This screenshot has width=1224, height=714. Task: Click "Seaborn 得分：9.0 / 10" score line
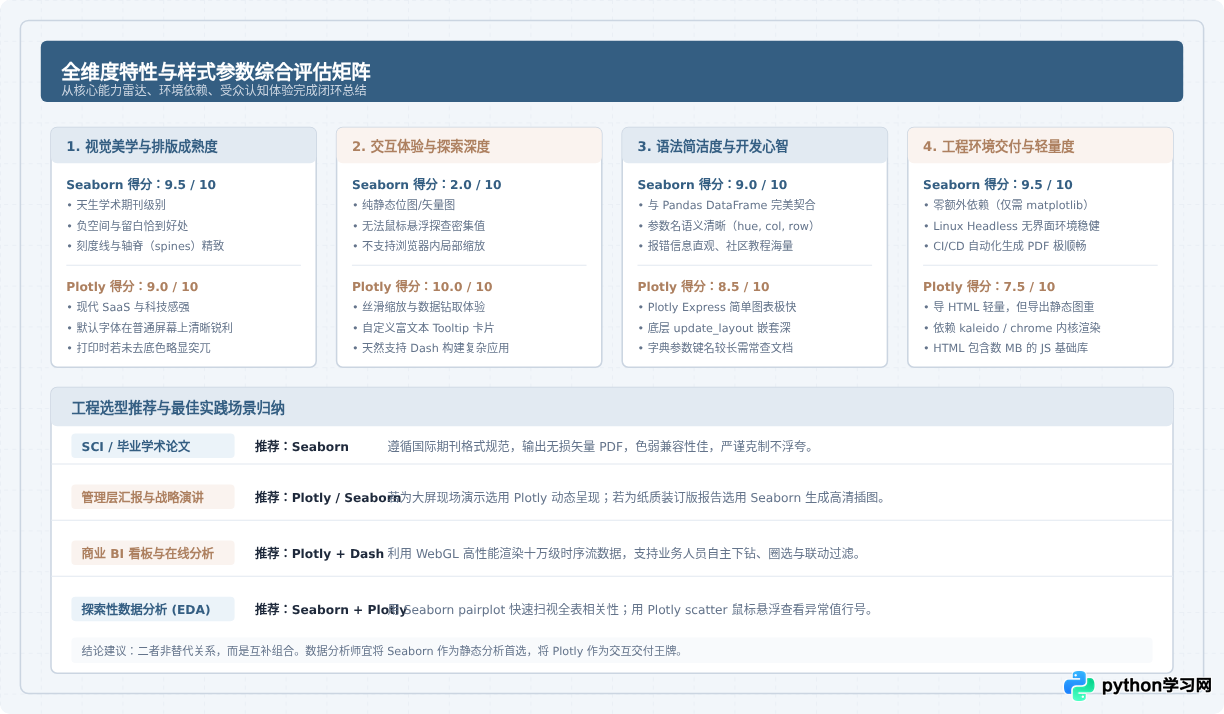[712, 185]
